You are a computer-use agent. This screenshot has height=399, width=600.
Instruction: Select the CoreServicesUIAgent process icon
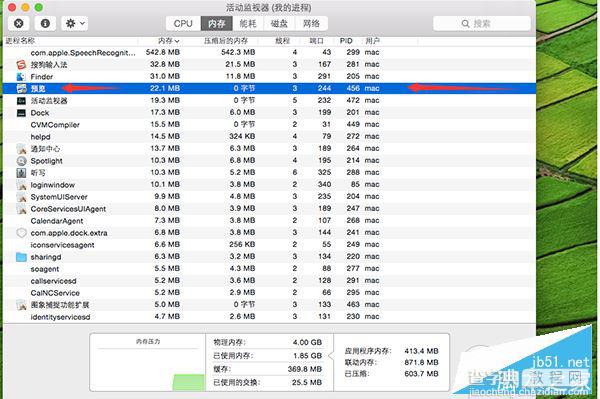pos(21,208)
